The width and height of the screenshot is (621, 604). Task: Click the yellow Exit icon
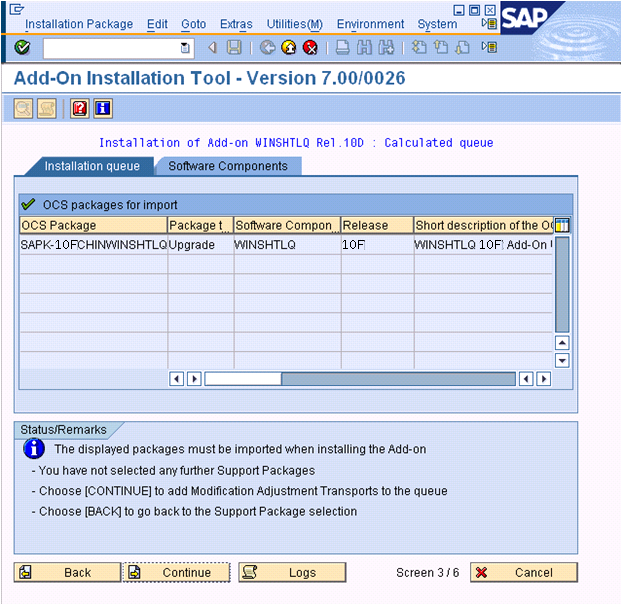[289, 48]
